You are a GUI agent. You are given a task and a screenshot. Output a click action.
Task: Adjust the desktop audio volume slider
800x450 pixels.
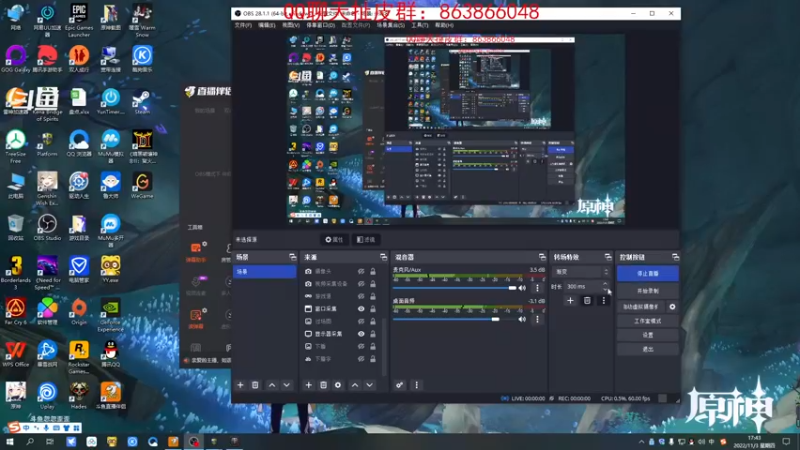[x=455, y=319]
